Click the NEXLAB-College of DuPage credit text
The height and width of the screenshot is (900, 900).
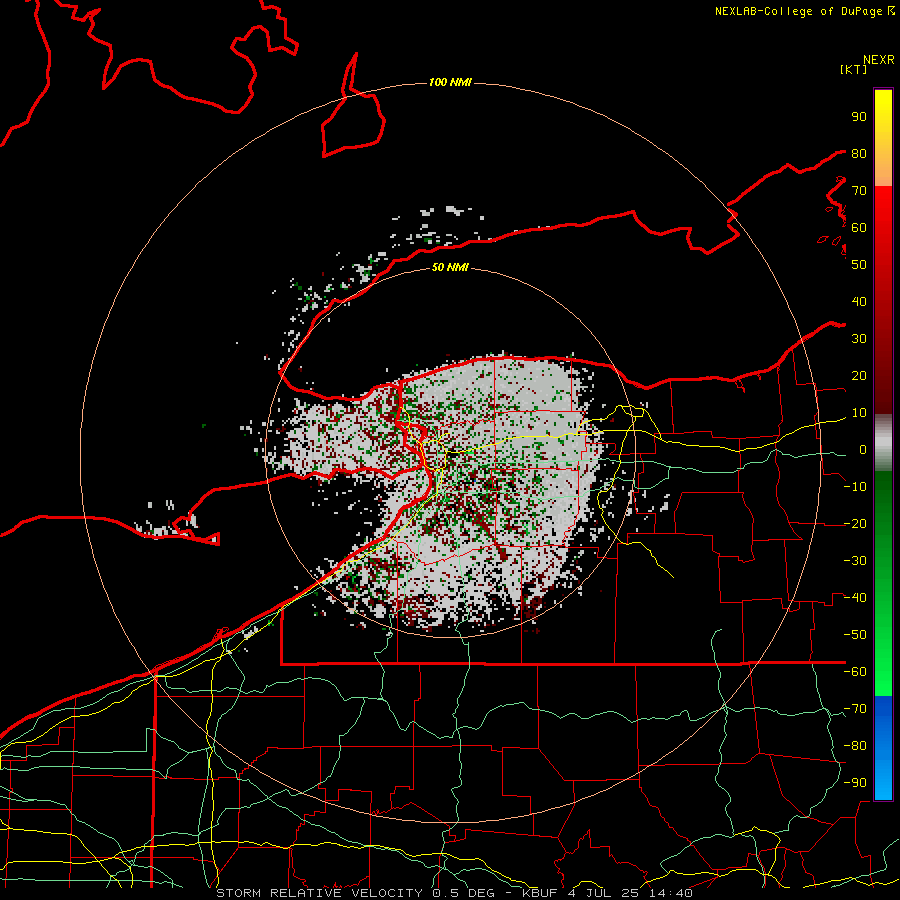[804, 11]
